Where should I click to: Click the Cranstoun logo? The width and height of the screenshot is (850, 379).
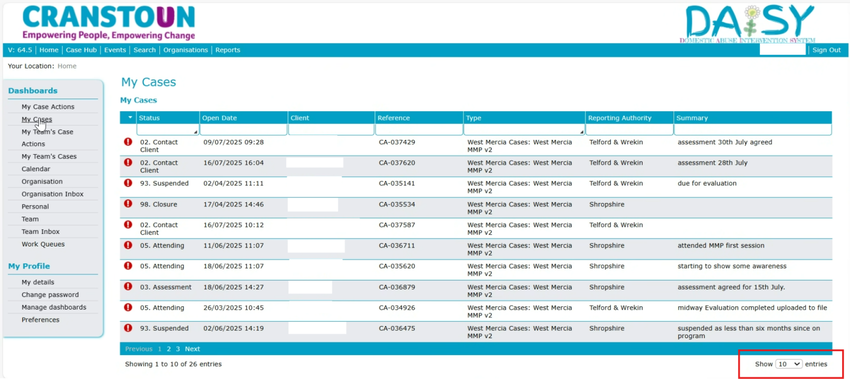(x=108, y=22)
